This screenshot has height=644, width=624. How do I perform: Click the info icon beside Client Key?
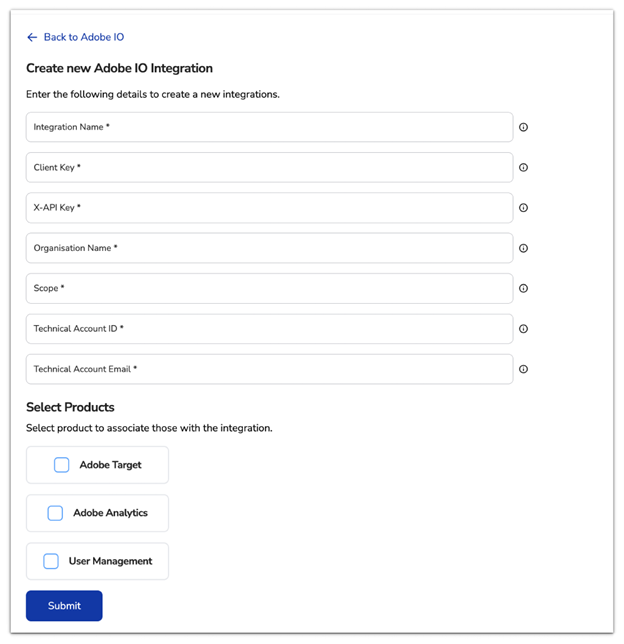click(x=523, y=168)
